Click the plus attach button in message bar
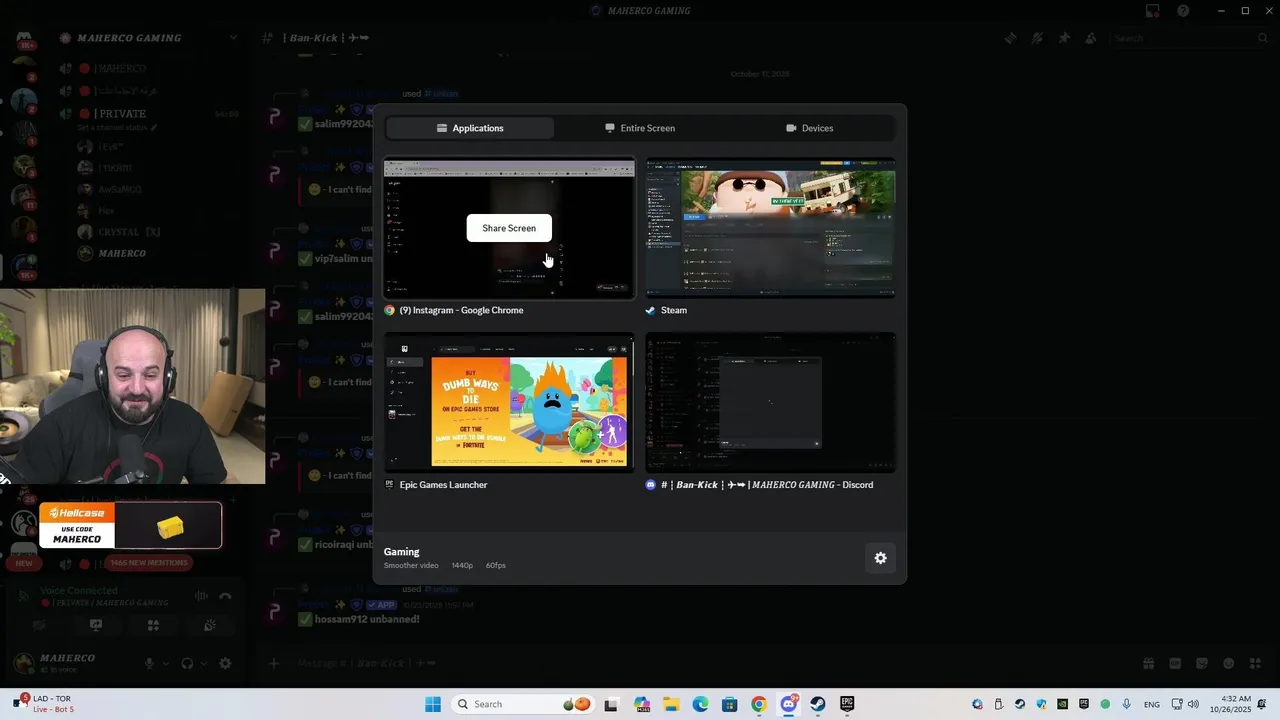Image resolution: width=1280 pixels, height=720 pixels. pyautogui.click(x=274, y=663)
